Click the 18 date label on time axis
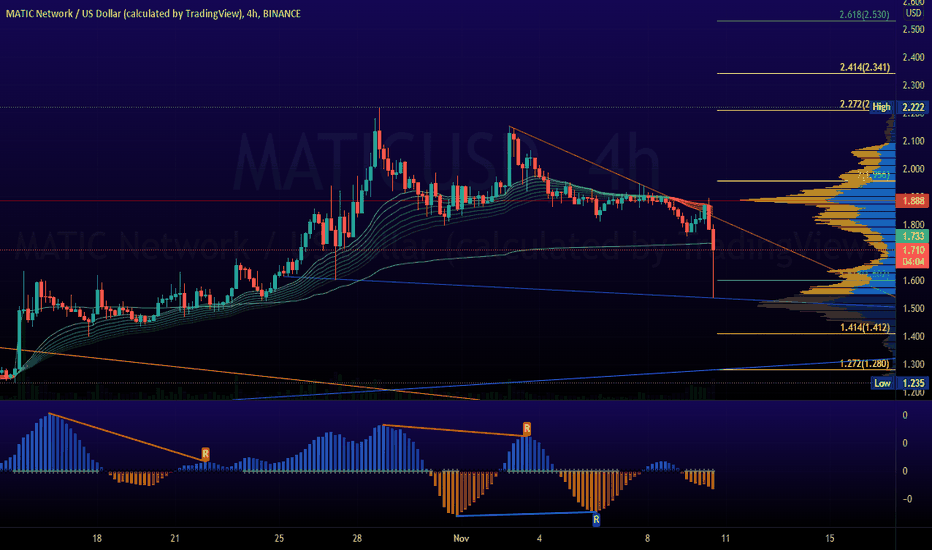Viewport: 932px width, 550px height. (x=97, y=539)
